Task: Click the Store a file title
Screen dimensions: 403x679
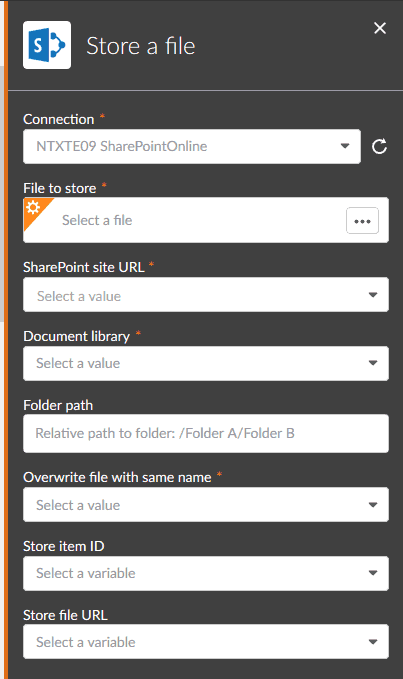Action: tap(141, 46)
